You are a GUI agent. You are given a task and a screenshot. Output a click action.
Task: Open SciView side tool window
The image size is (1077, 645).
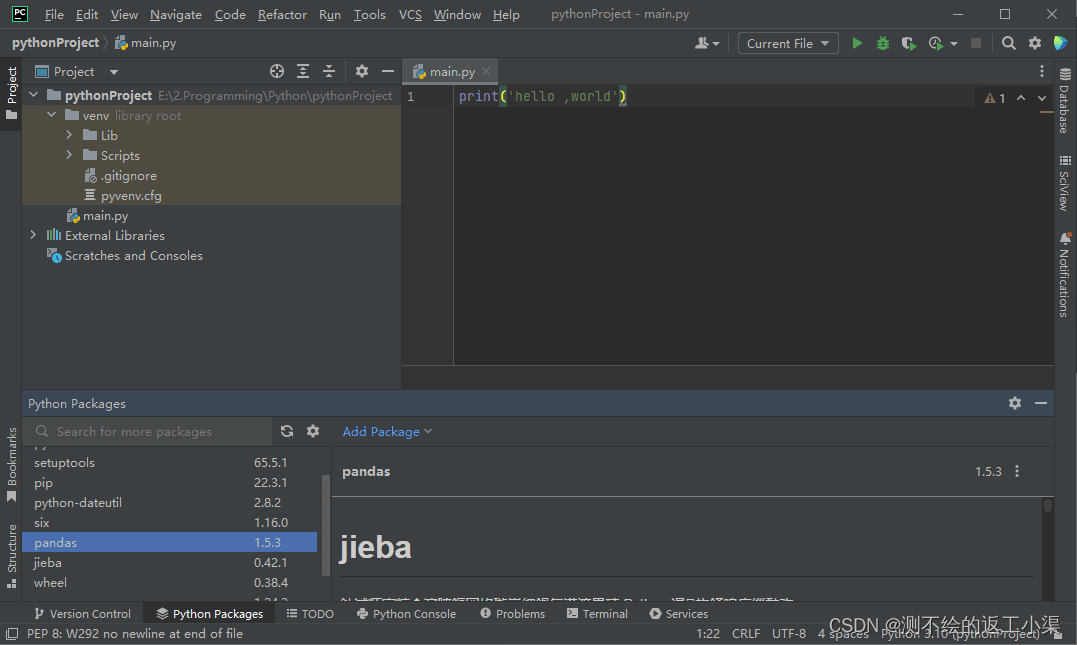(1065, 183)
